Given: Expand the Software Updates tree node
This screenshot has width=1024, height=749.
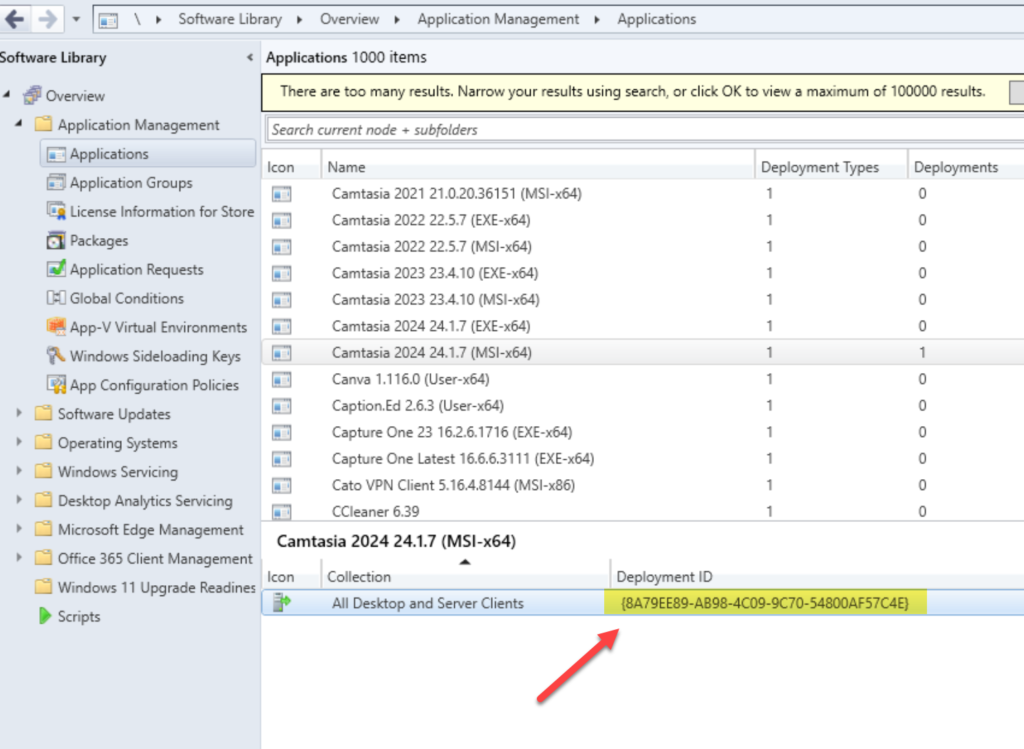Looking at the screenshot, I should 19,413.
